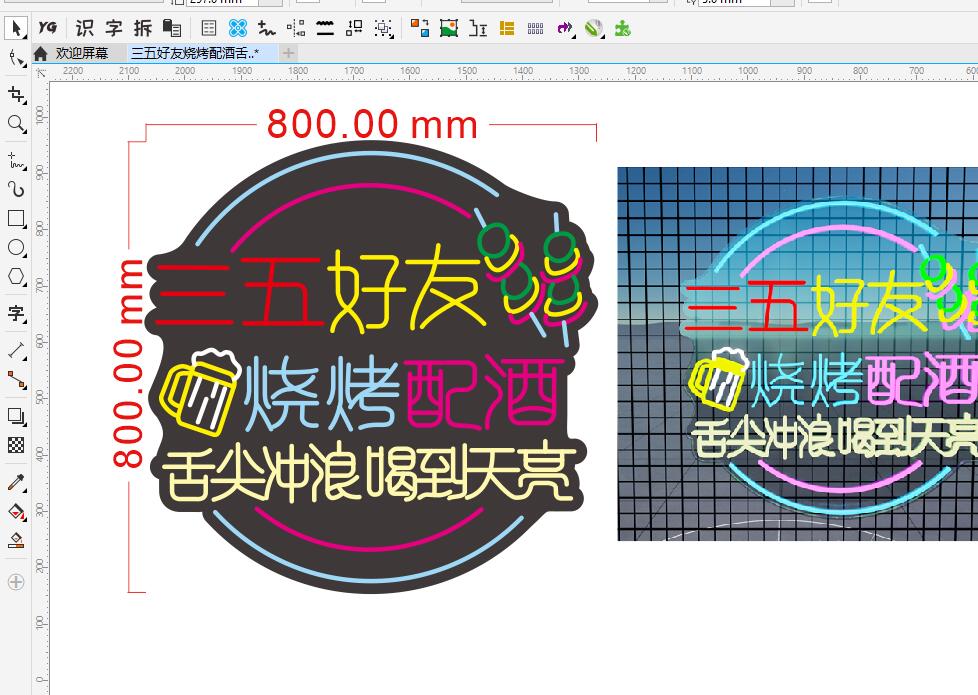
Task: Activate the Crop tool
Action: (x=16, y=94)
